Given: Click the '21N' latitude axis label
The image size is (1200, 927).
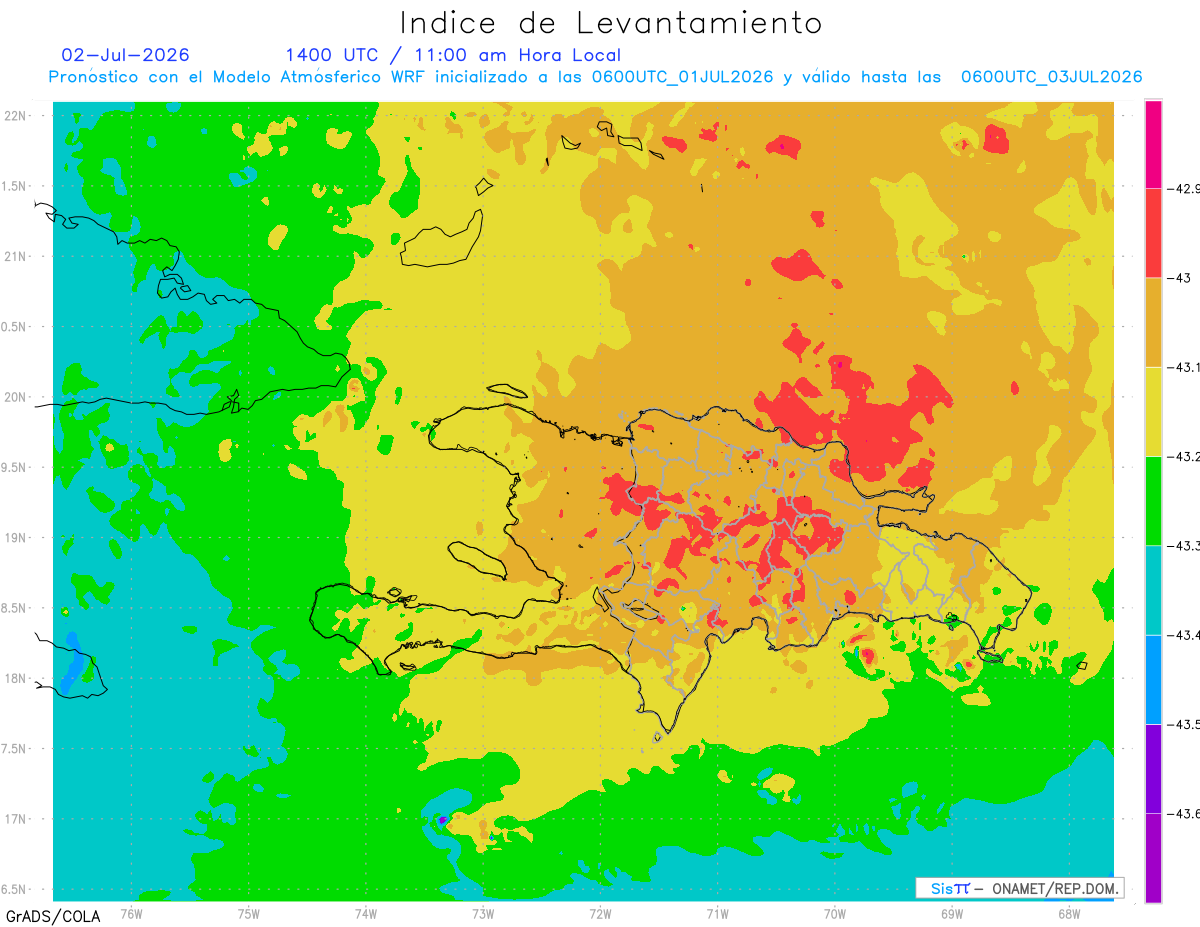Looking at the screenshot, I should [16, 256].
